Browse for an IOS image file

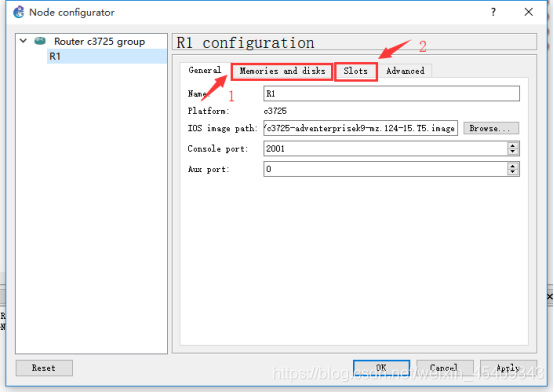(491, 128)
